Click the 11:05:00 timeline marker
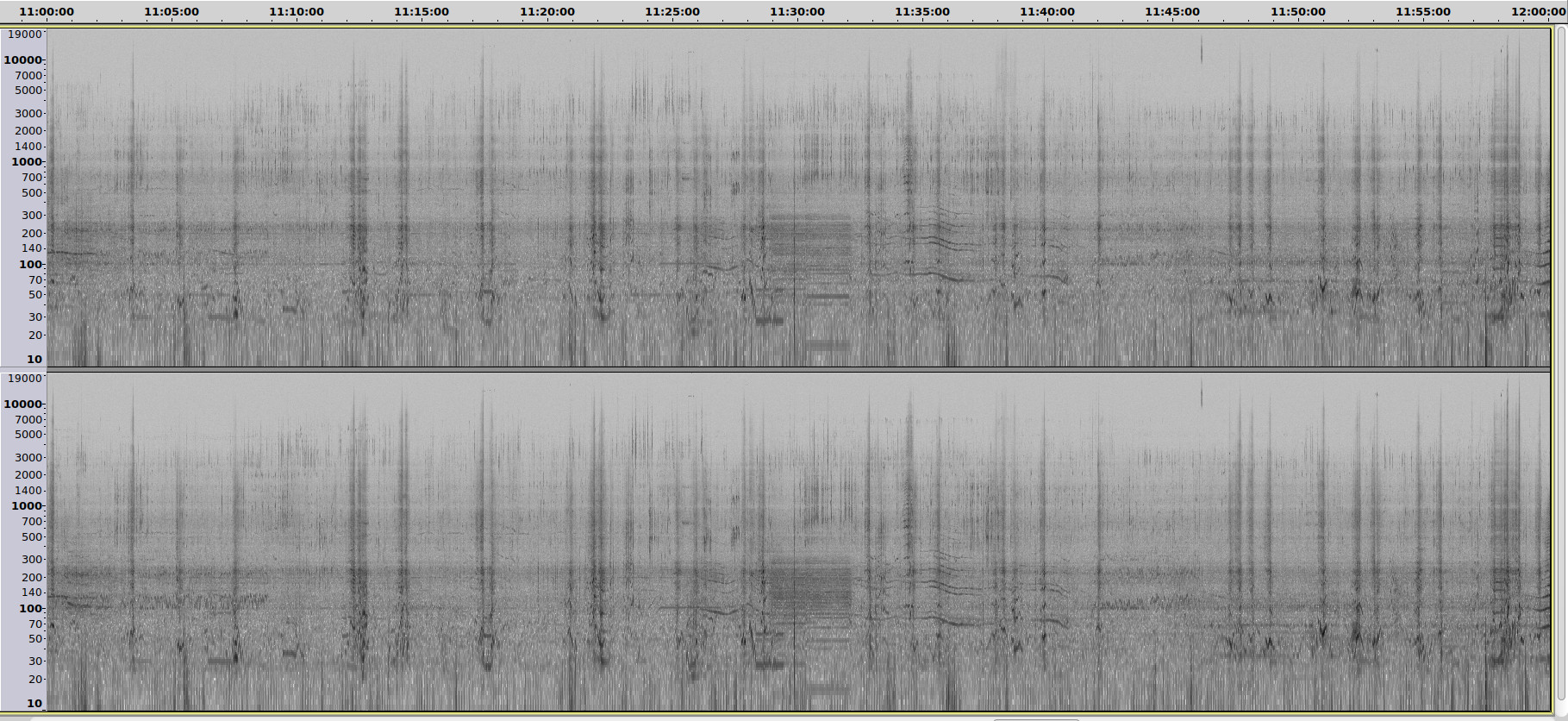The image size is (1568, 721). [172, 12]
